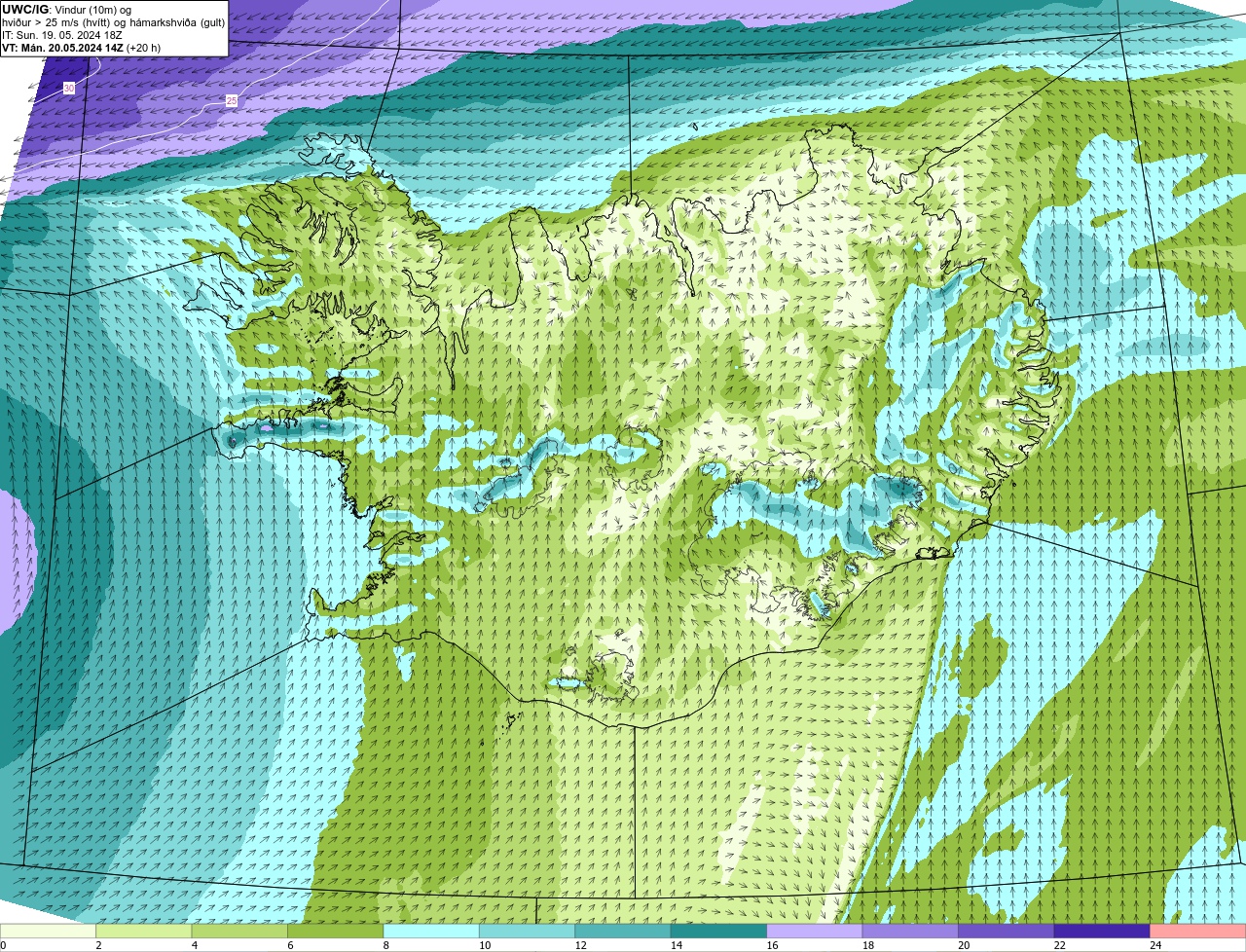Click the "hviður > 25 m/s" legend description line
Screen dimensions: 1246x952
pos(113,21)
